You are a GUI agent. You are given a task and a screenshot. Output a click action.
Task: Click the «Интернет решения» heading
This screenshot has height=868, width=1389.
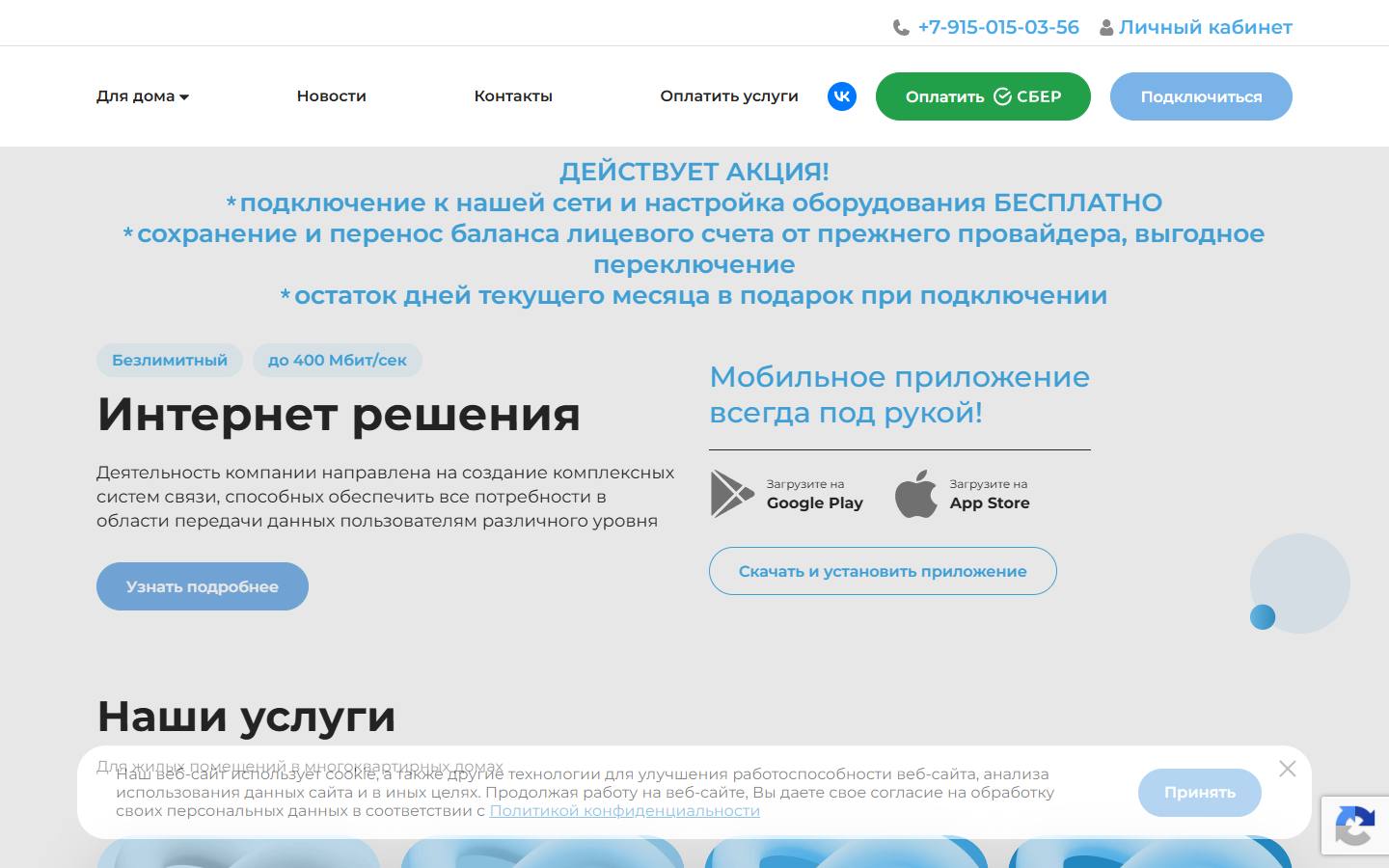tap(339, 415)
